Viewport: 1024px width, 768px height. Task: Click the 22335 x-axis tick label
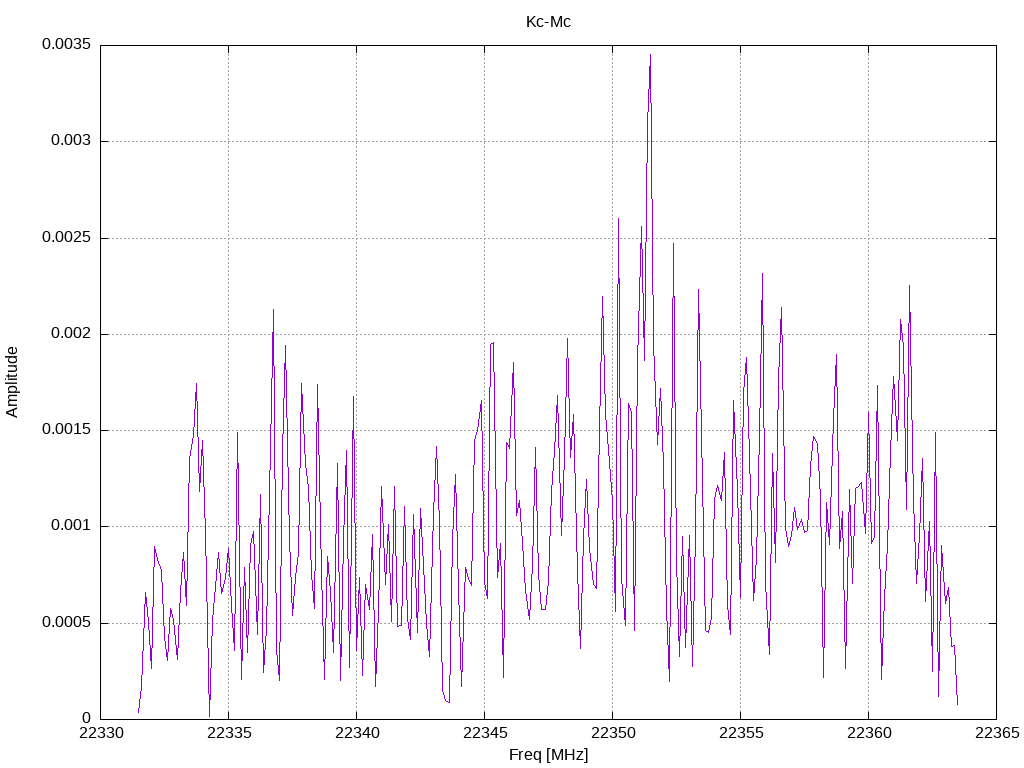pos(229,733)
